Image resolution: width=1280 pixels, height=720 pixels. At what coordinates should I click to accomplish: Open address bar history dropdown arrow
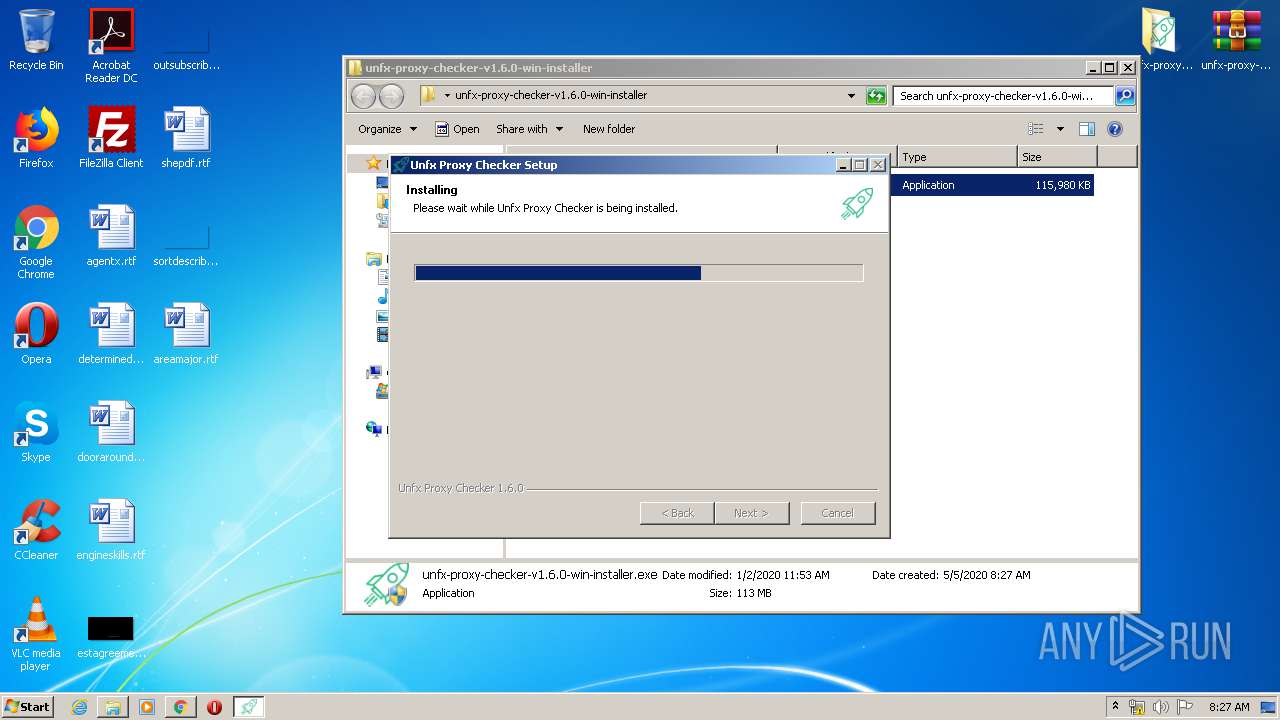(x=851, y=96)
